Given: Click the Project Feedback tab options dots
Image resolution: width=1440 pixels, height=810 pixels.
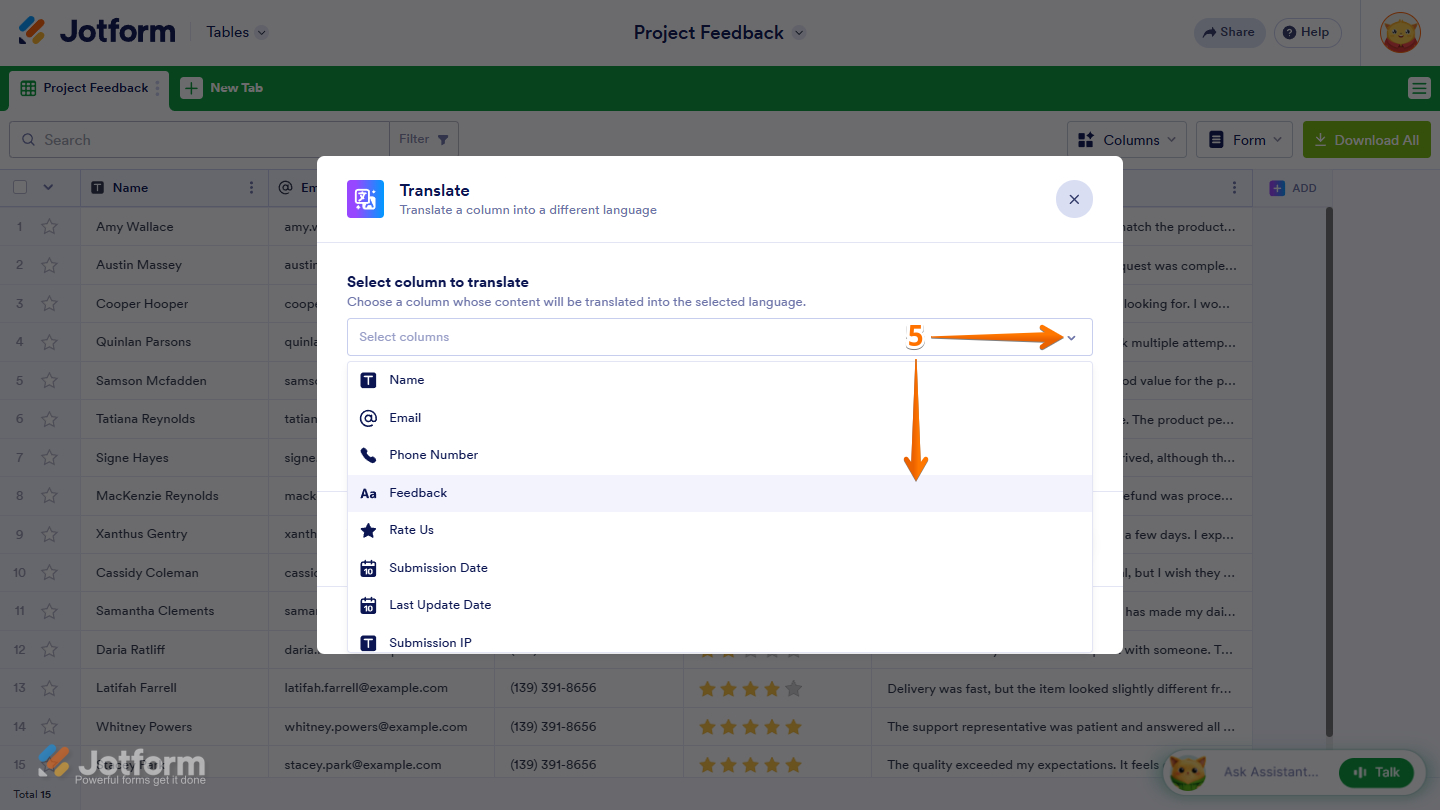Looking at the screenshot, I should click(157, 88).
